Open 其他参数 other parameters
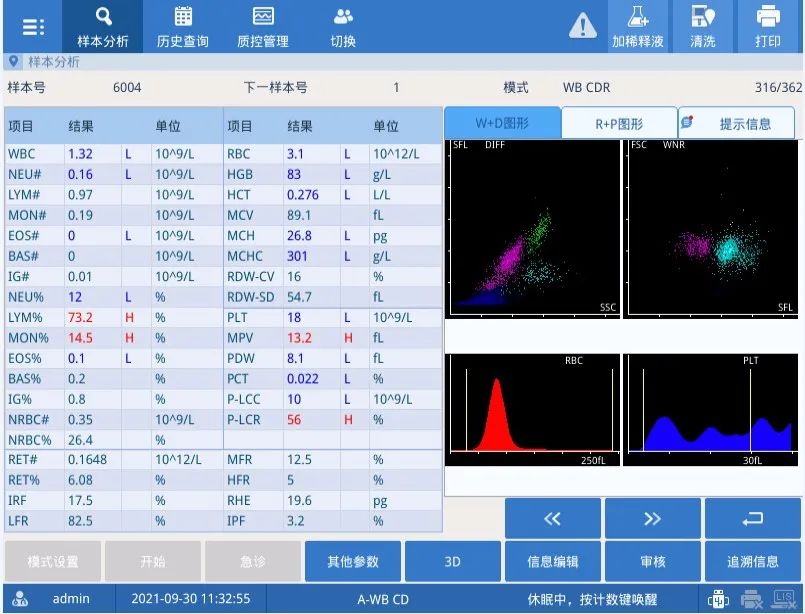 (352, 562)
